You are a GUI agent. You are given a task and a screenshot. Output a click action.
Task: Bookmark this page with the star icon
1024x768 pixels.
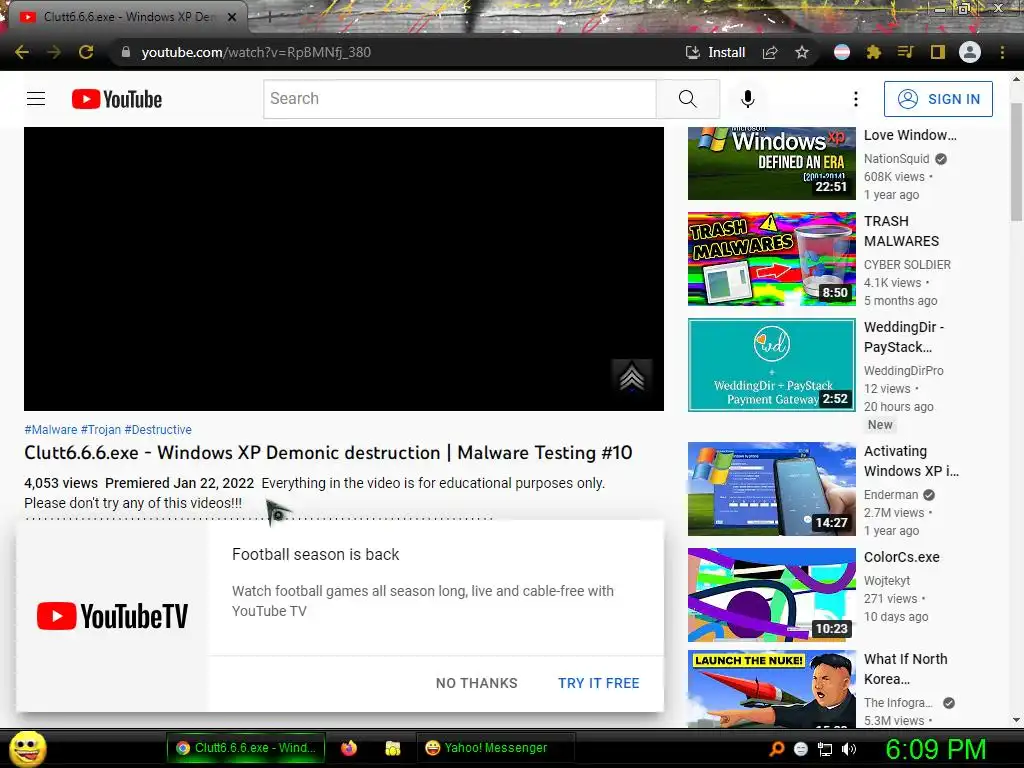802,52
